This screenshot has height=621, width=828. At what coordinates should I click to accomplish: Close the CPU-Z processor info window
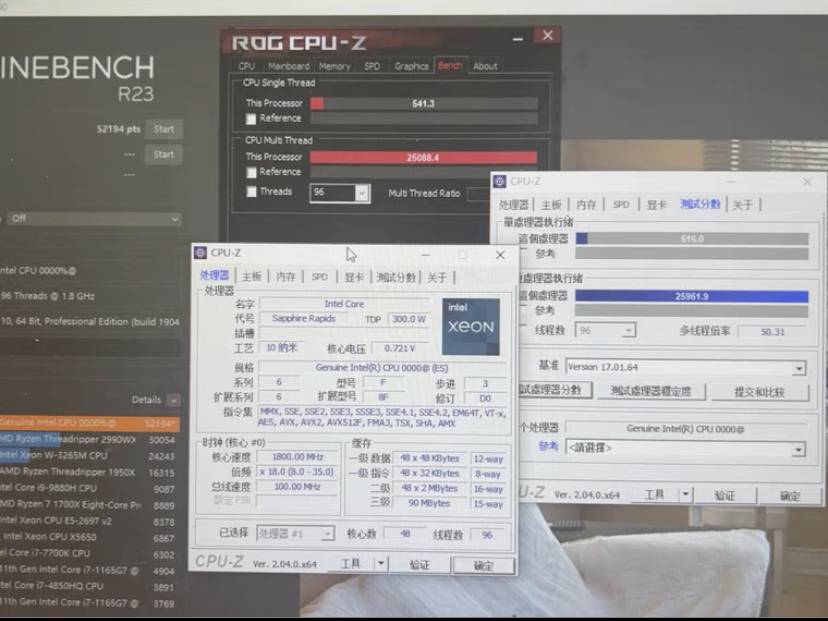(500, 256)
